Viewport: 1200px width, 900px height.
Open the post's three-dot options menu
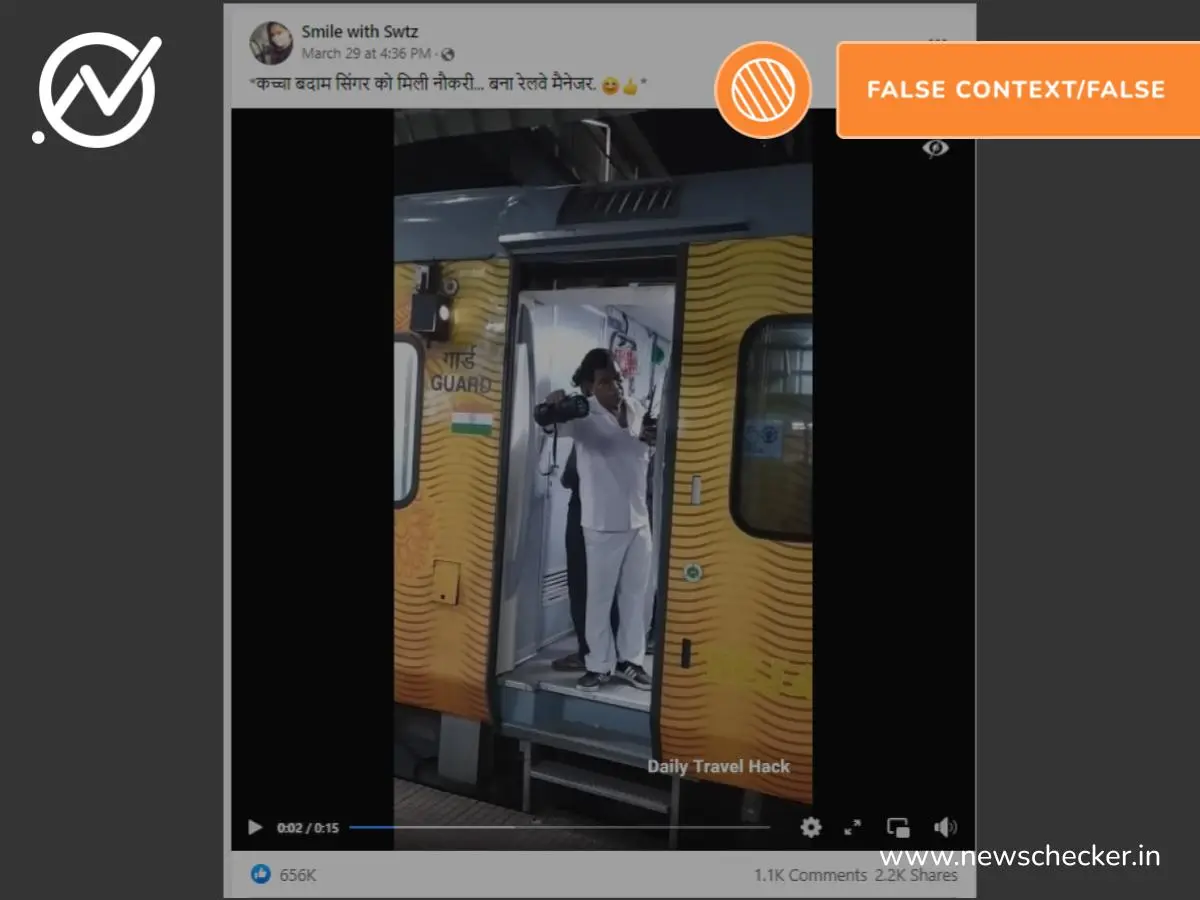click(x=937, y=40)
